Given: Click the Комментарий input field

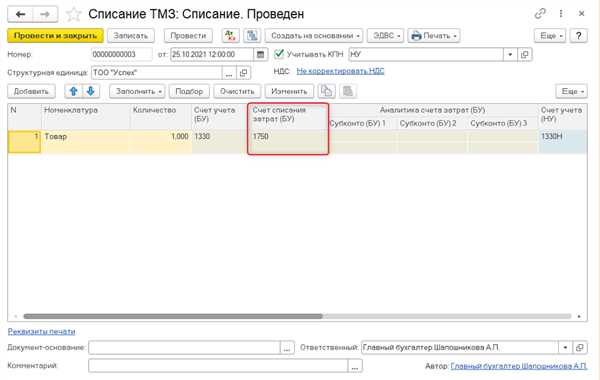Looking at the screenshot, I should pyautogui.click(x=218, y=366).
